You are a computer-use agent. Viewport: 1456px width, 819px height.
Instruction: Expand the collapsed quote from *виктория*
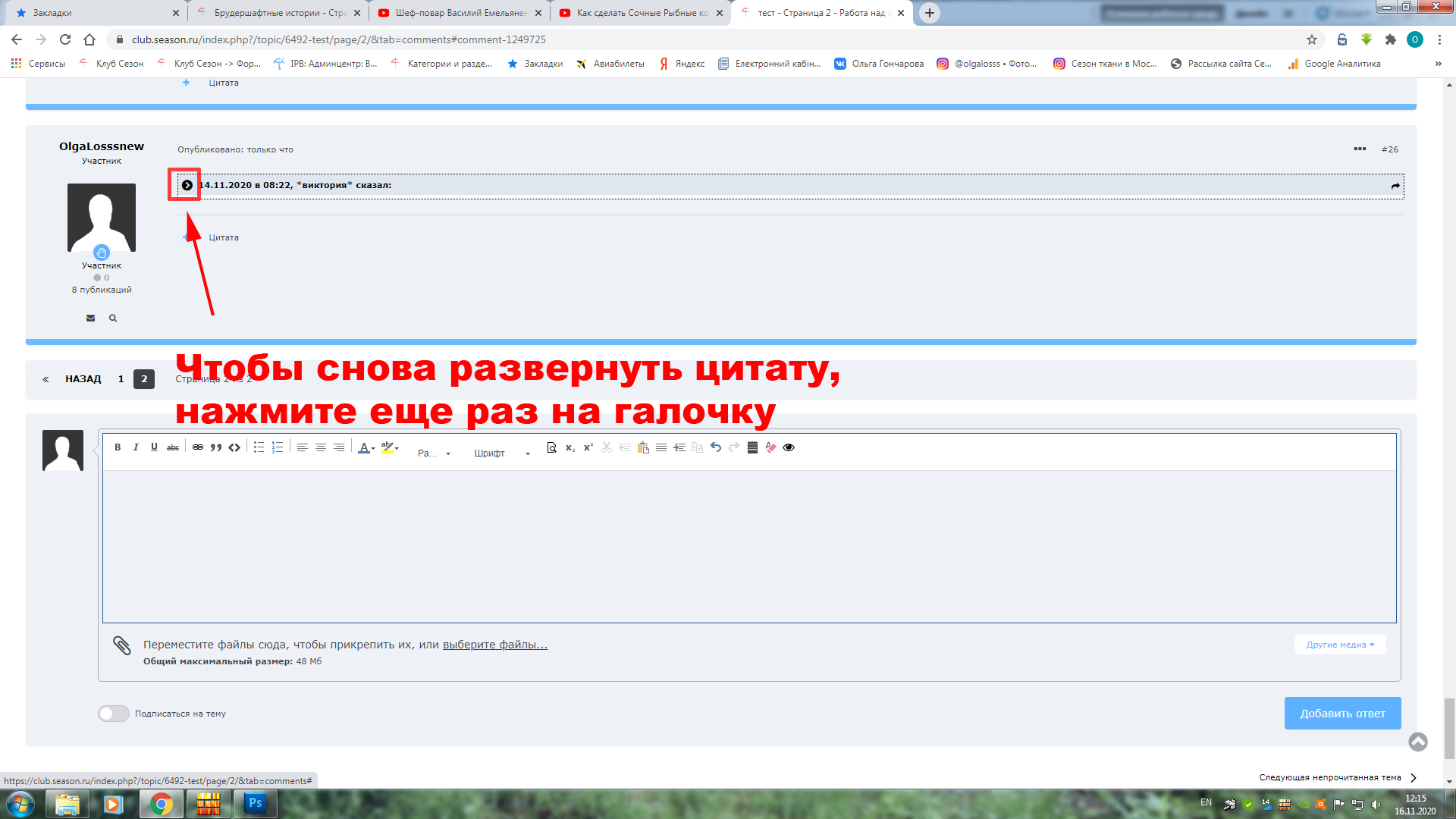point(187,185)
